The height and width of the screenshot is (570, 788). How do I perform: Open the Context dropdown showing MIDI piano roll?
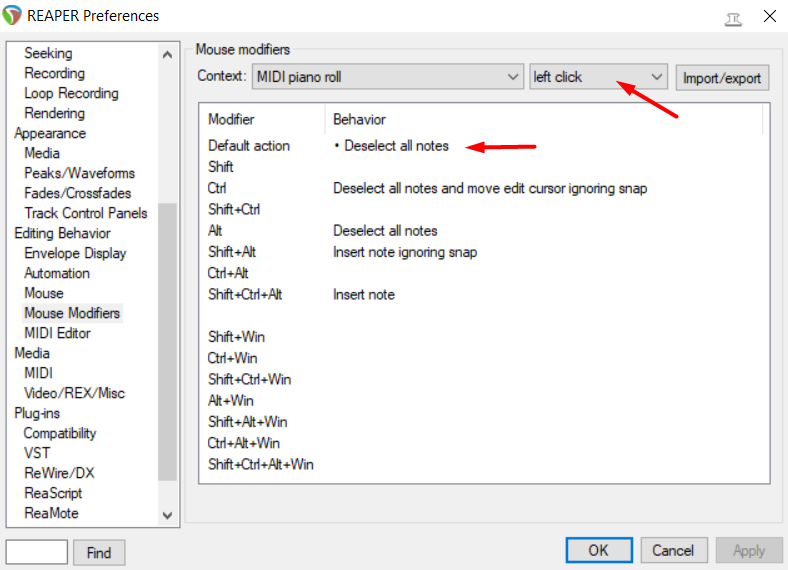tap(387, 77)
